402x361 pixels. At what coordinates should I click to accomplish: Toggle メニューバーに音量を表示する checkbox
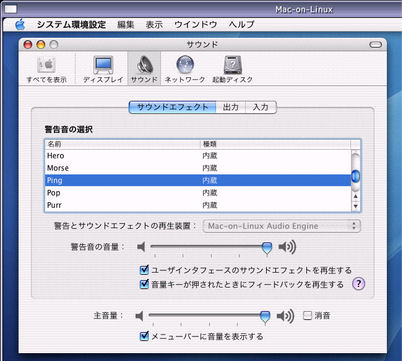tap(144, 336)
